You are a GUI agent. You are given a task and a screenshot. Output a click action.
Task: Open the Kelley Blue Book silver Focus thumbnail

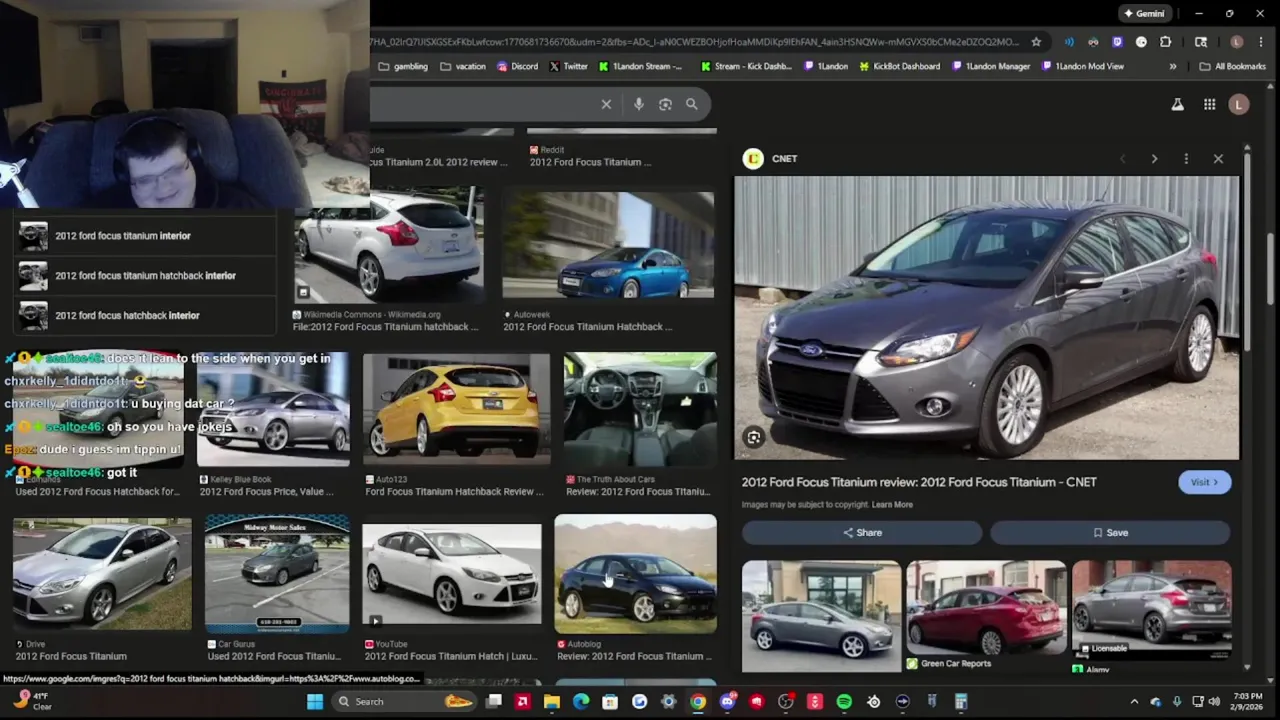click(273, 409)
